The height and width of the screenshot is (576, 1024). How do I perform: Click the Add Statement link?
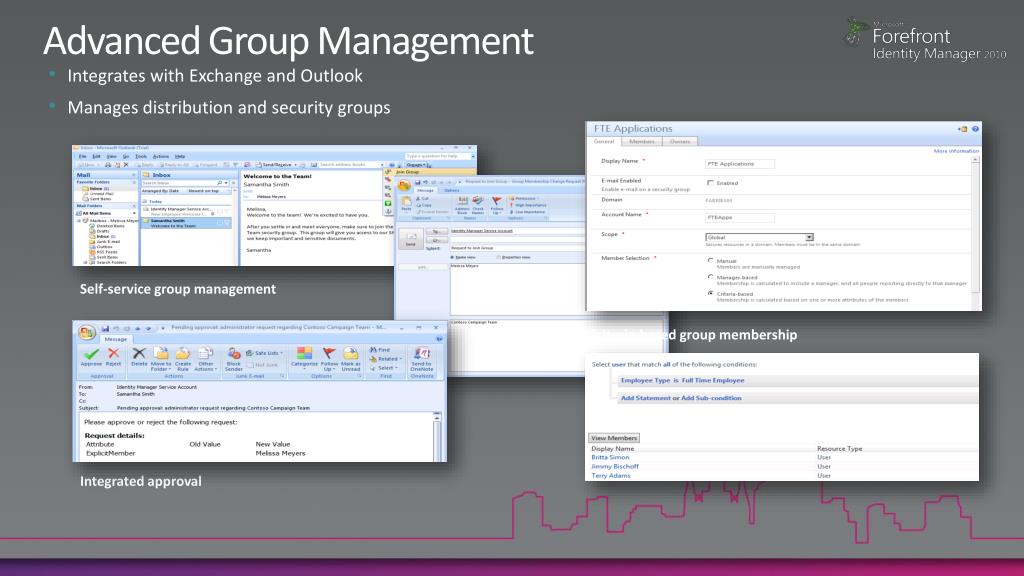(x=645, y=398)
